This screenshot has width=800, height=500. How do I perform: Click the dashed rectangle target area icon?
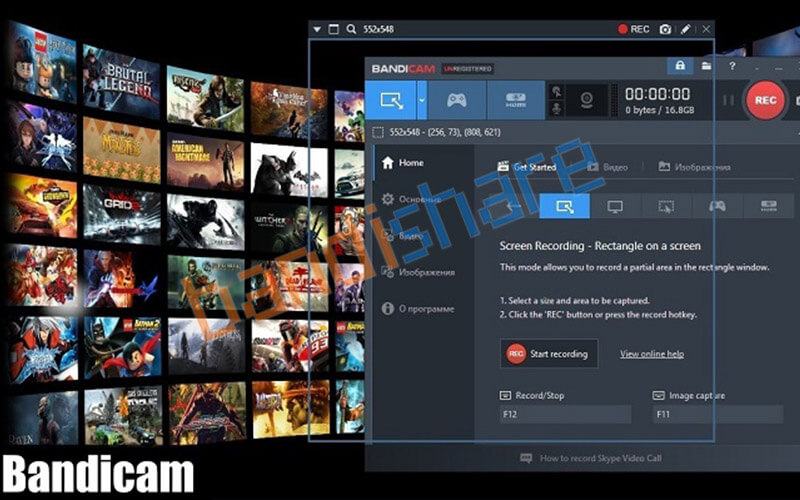pyautogui.click(x=378, y=133)
